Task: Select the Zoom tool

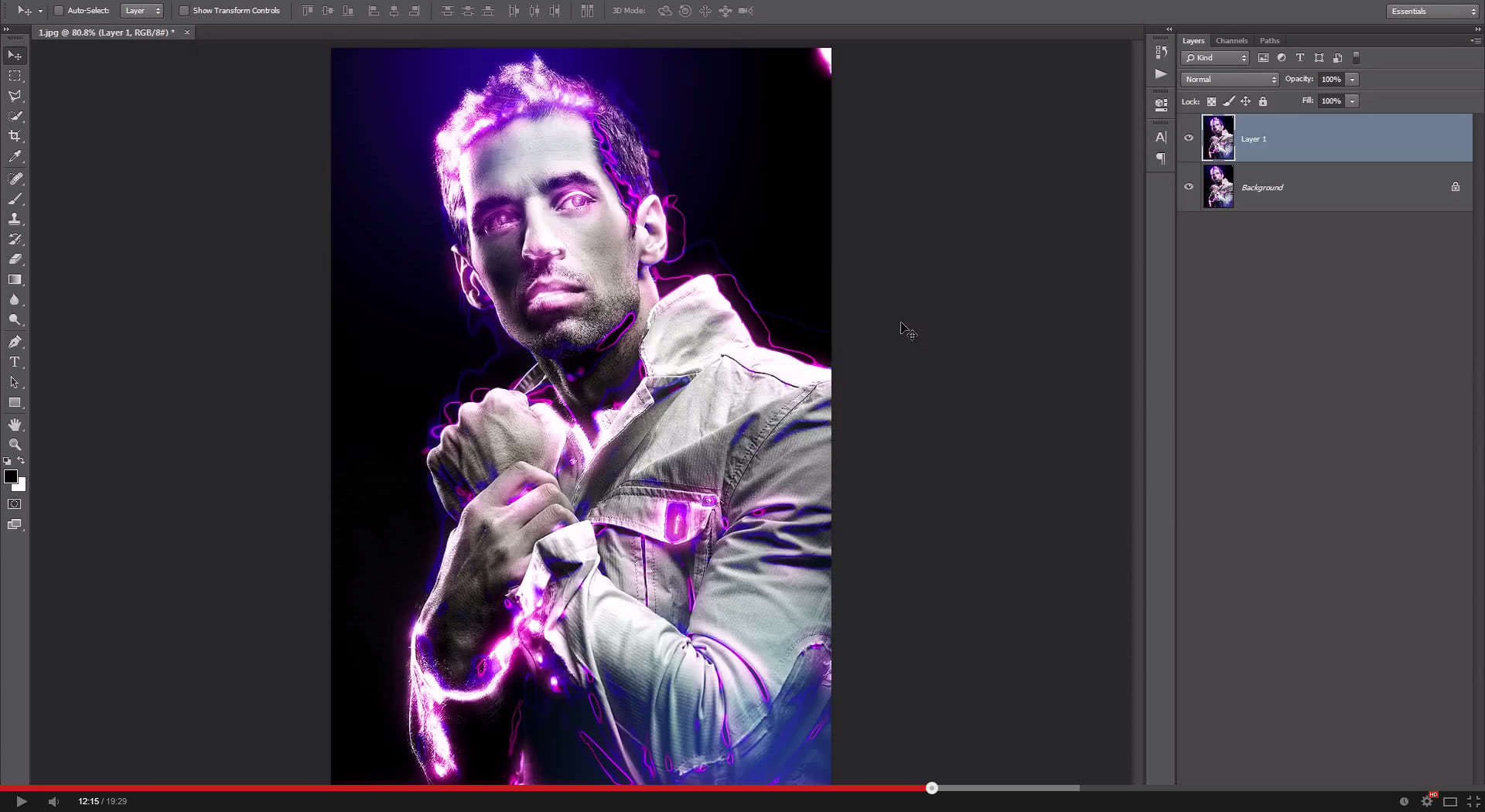Action: 15,445
